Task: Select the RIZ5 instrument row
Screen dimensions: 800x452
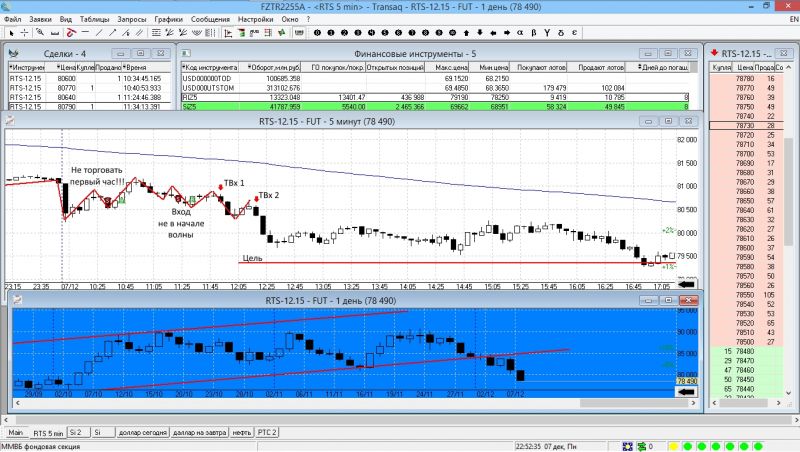Action: [435, 97]
